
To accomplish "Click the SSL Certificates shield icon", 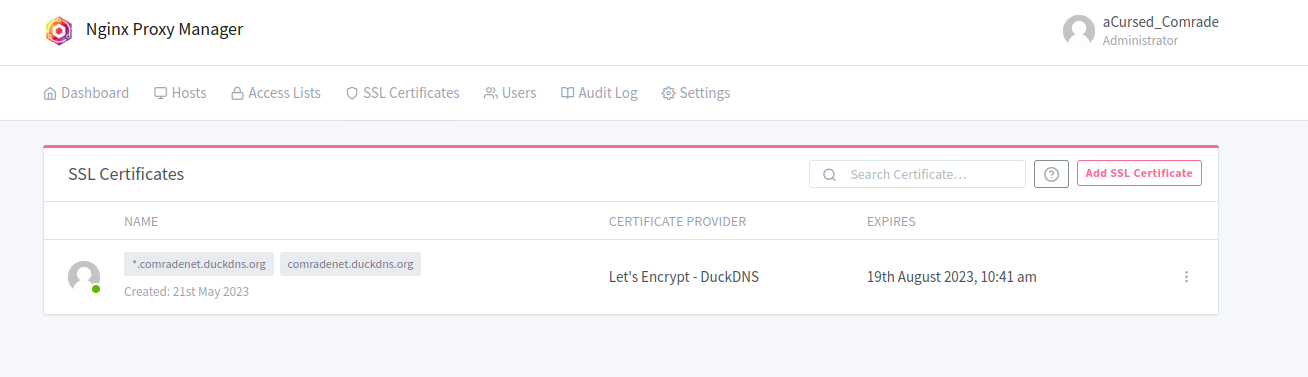I will pos(352,93).
